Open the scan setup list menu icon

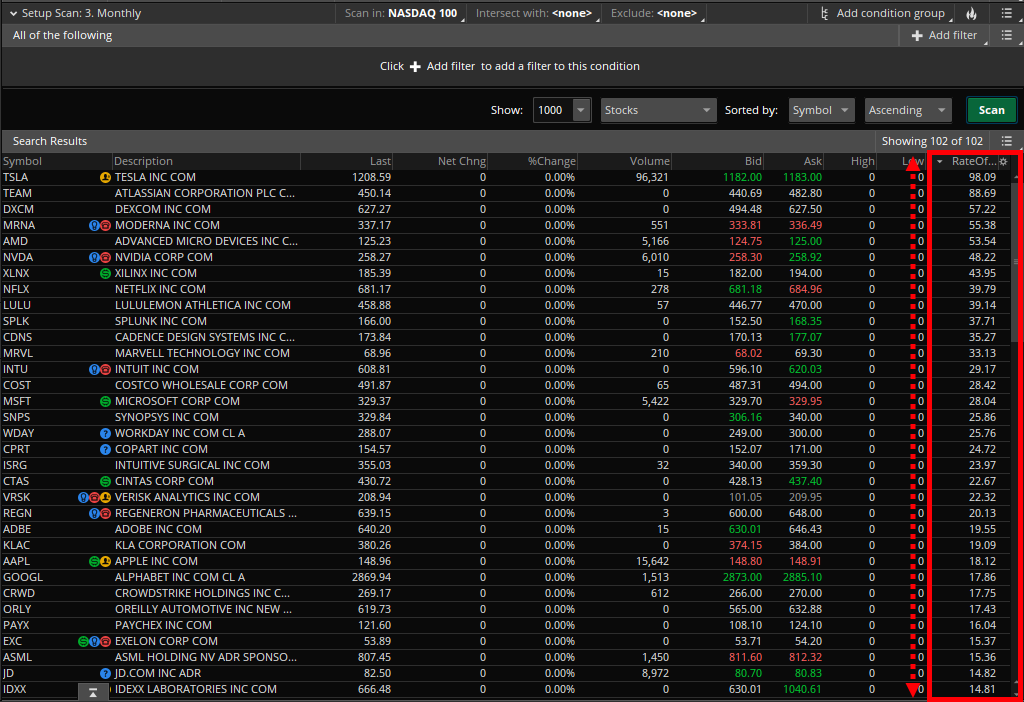[1006, 13]
